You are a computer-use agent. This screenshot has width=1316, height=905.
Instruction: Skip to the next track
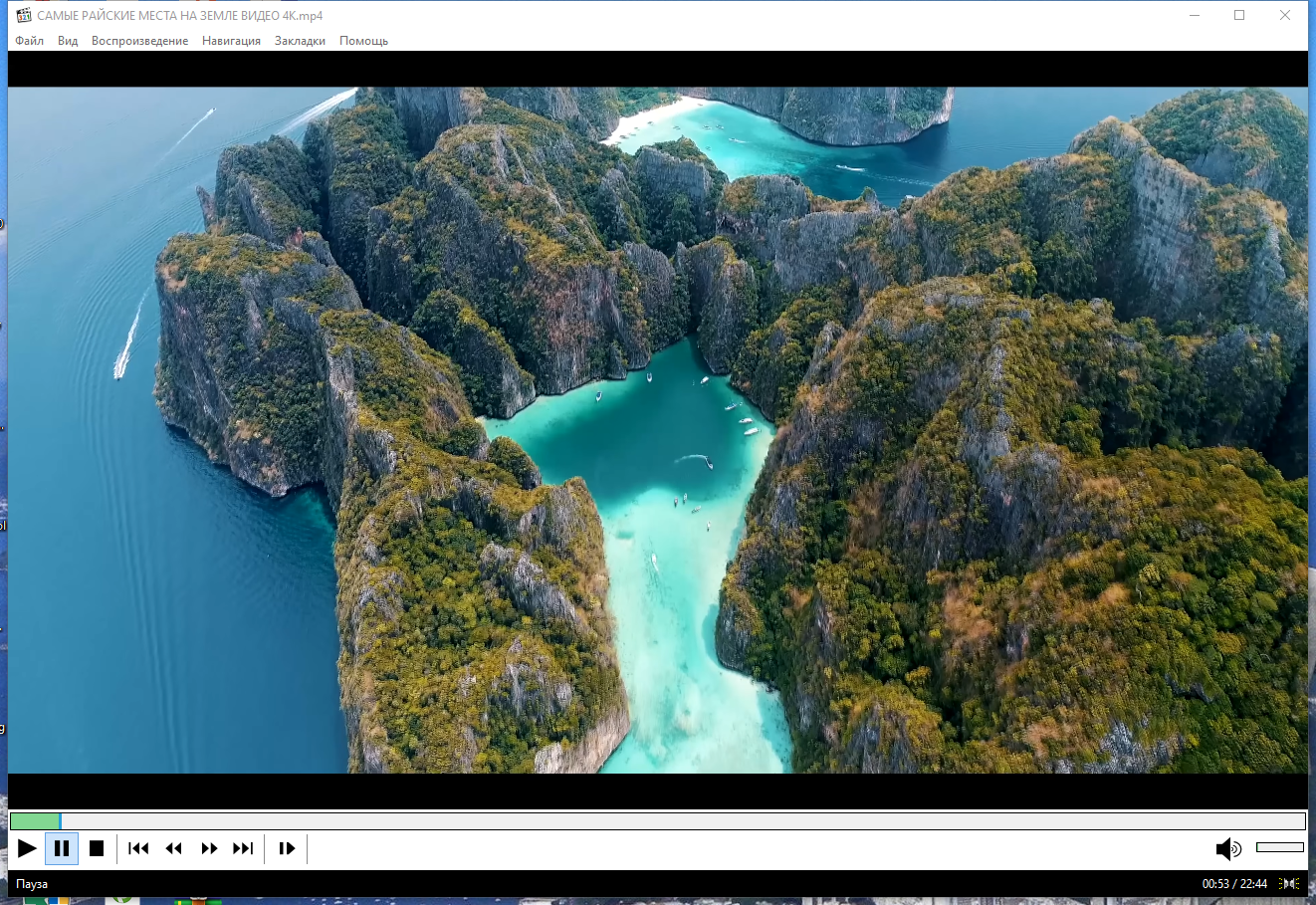point(243,848)
